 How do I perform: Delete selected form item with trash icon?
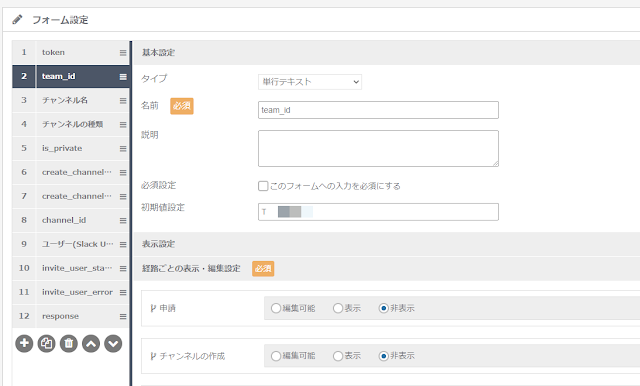tap(69, 343)
